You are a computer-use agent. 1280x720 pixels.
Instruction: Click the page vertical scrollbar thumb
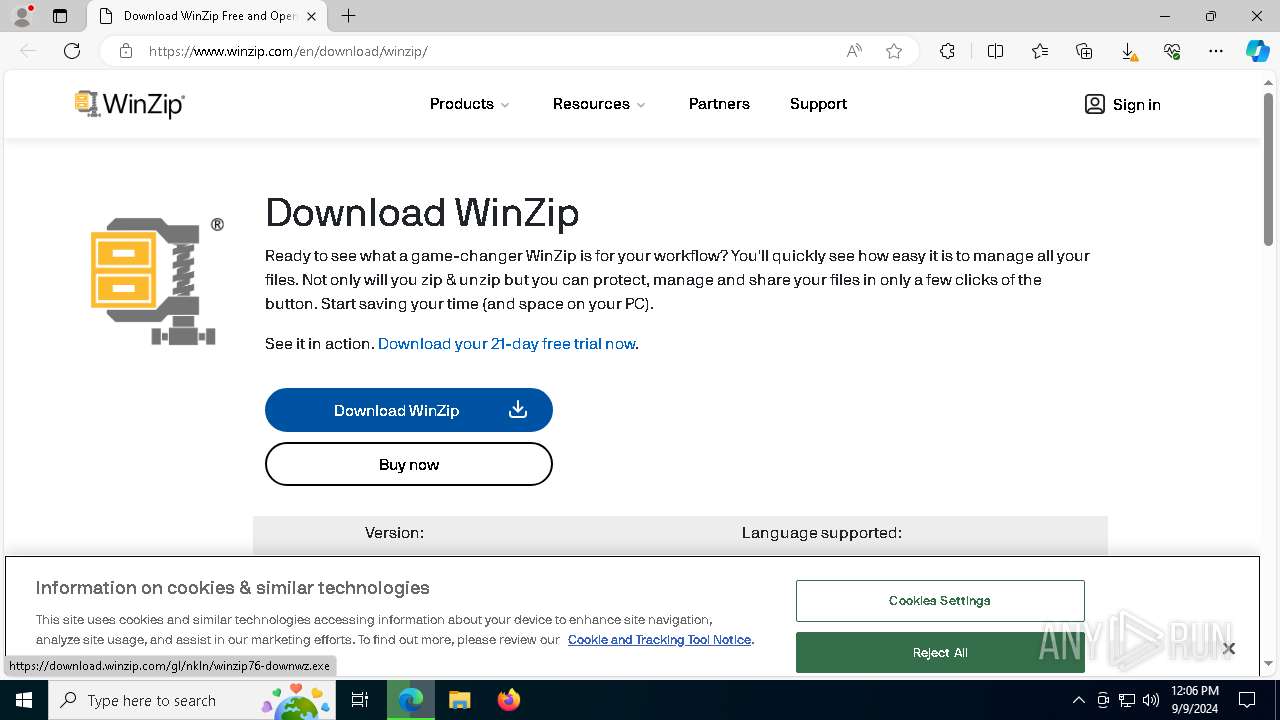[1268, 170]
